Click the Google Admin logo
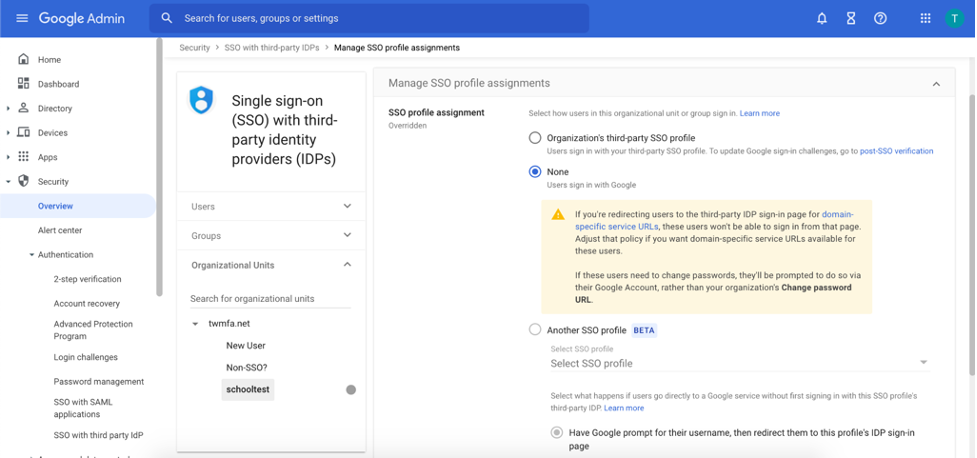977x458 pixels. coord(82,18)
